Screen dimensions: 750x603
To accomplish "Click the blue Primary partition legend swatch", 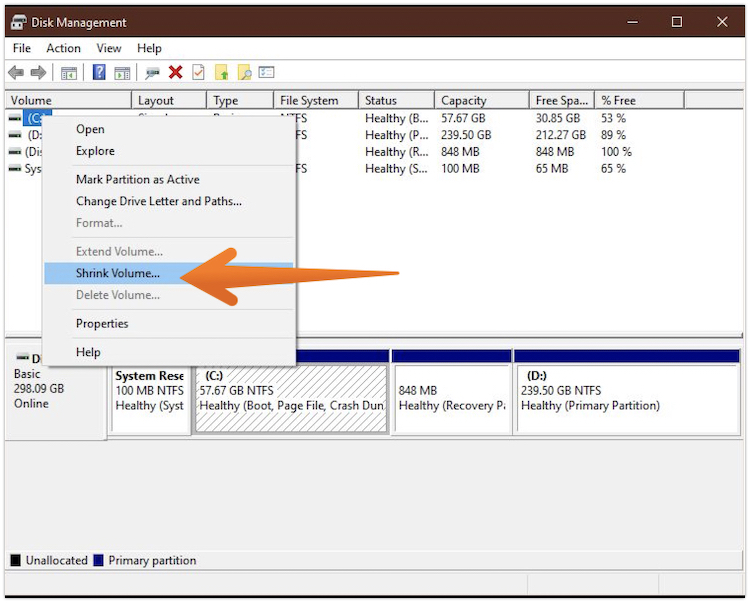I will 98,561.
